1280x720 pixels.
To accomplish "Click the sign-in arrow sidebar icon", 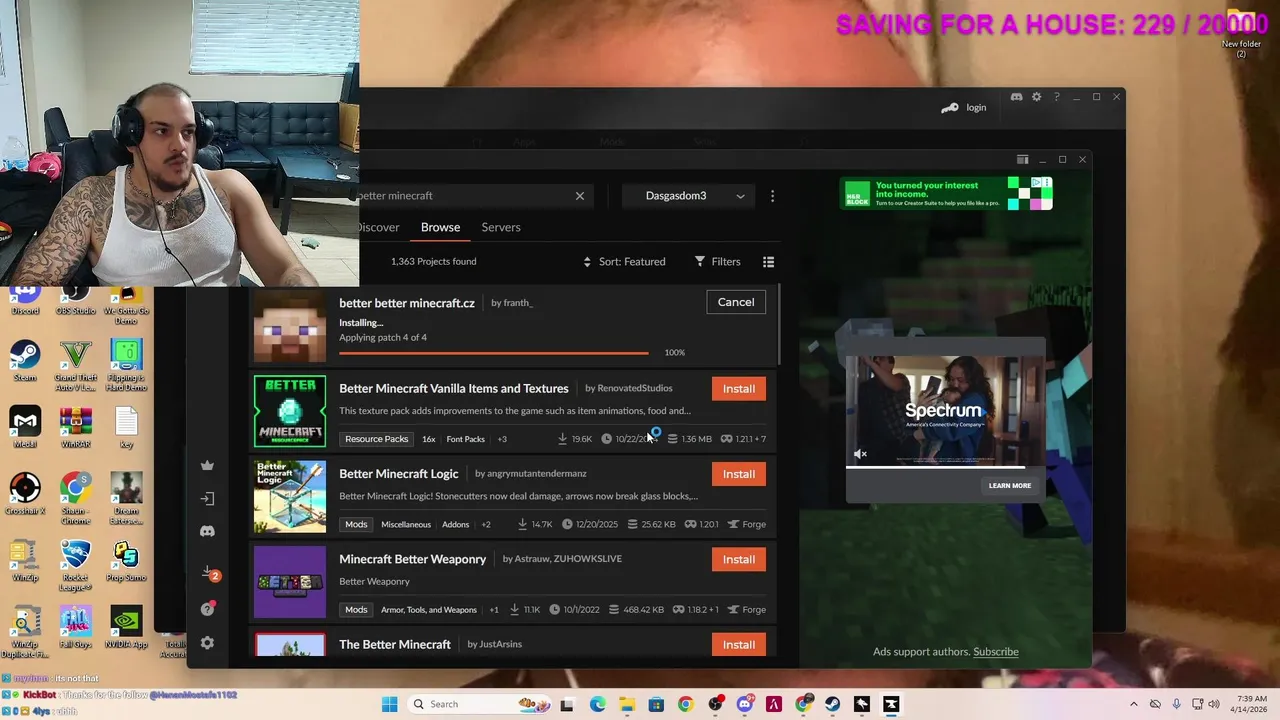I will tap(207, 498).
